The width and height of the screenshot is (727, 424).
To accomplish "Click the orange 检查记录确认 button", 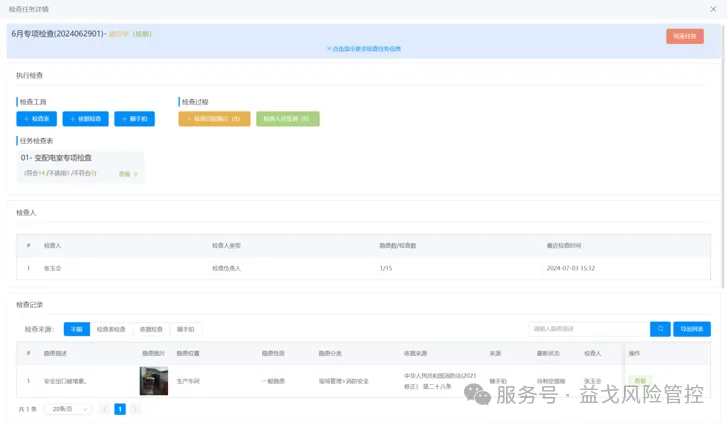I will tap(214, 119).
